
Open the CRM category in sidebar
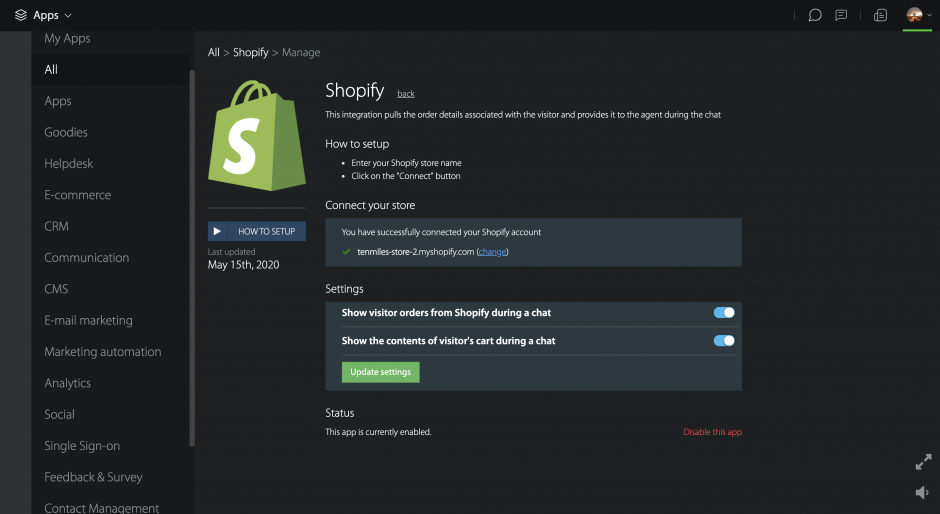pos(56,226)
